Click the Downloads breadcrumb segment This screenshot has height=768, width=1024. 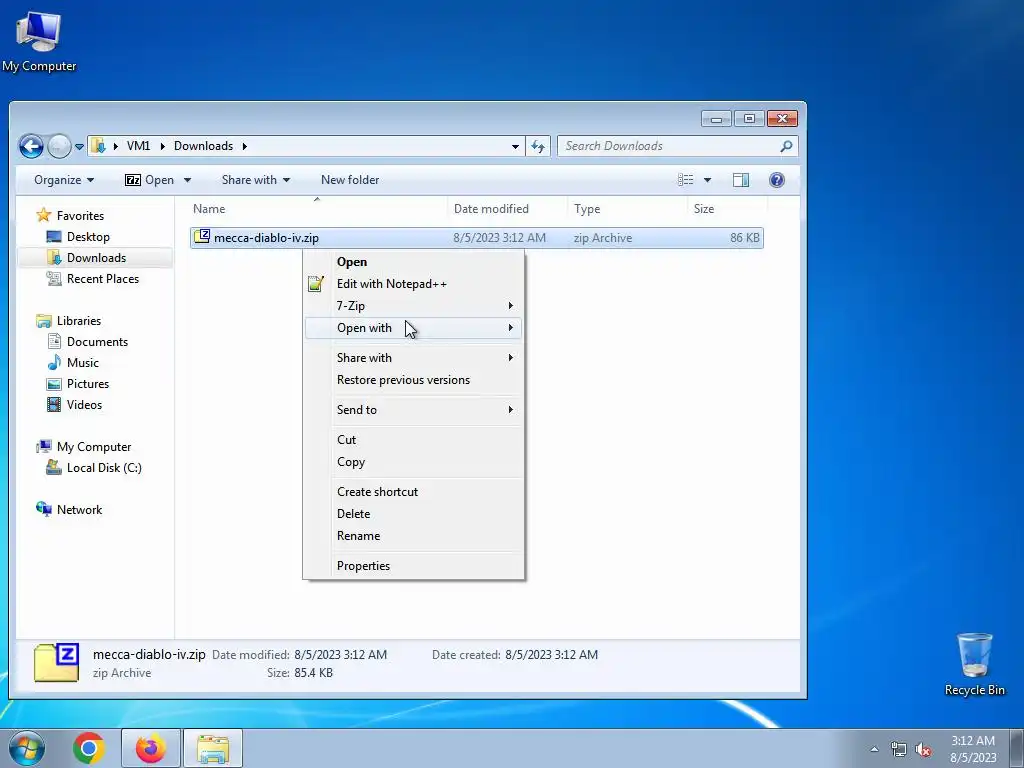tap(203, 146)
